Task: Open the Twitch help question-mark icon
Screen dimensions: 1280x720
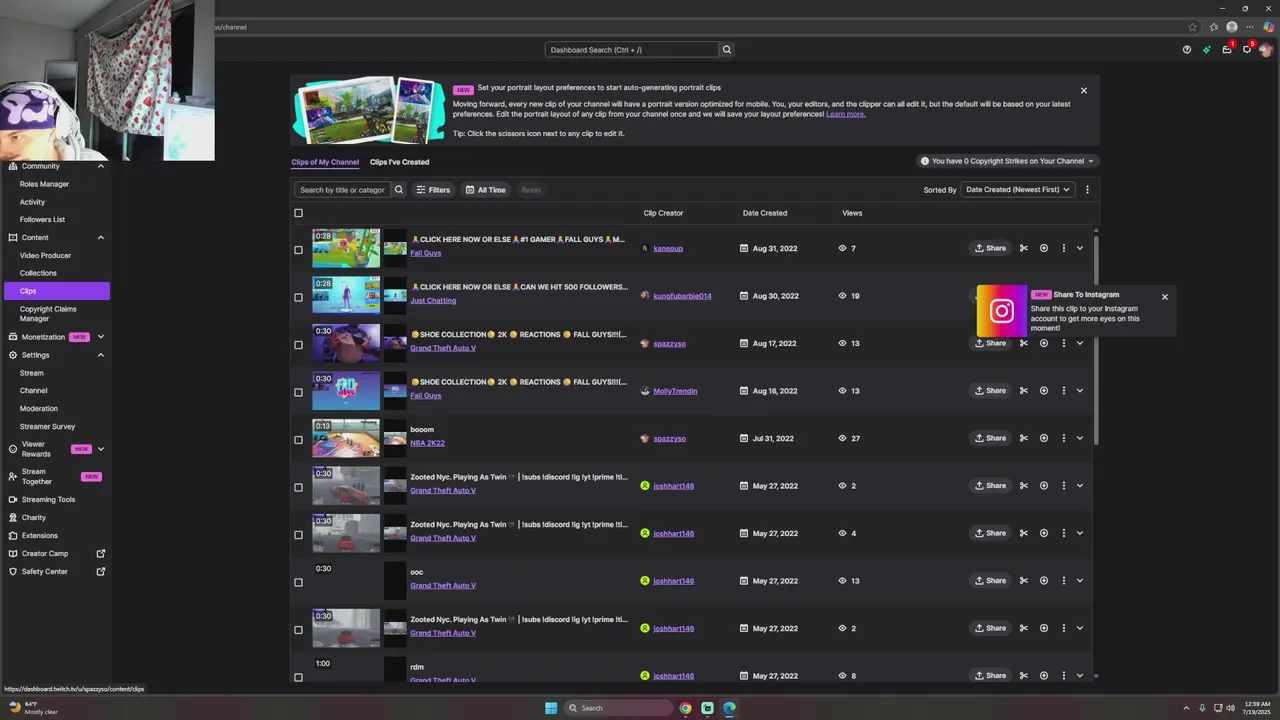Action: coord(1187,49)
